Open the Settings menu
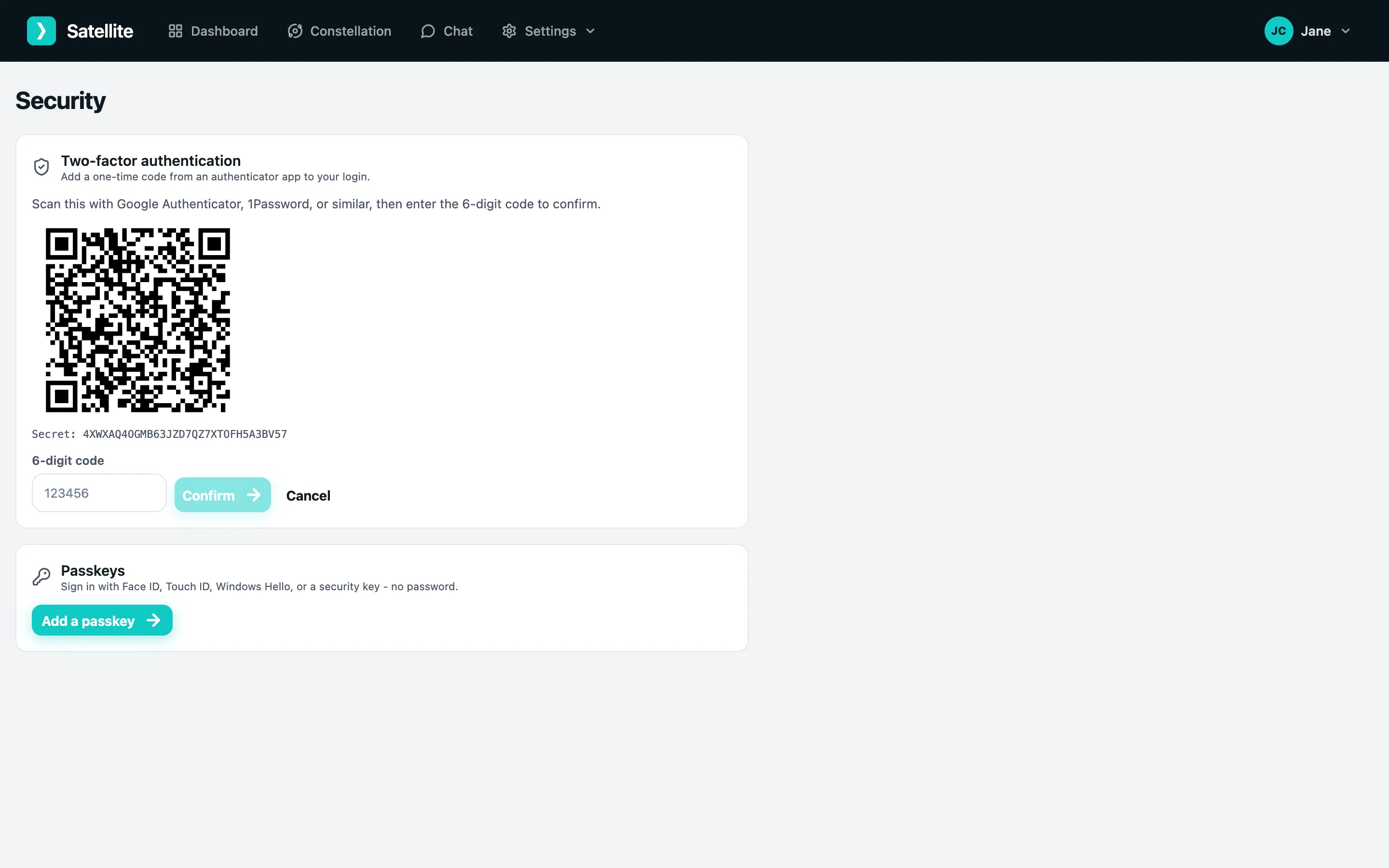The height and width of the screenshot is (868, 1389). point(549,31)
